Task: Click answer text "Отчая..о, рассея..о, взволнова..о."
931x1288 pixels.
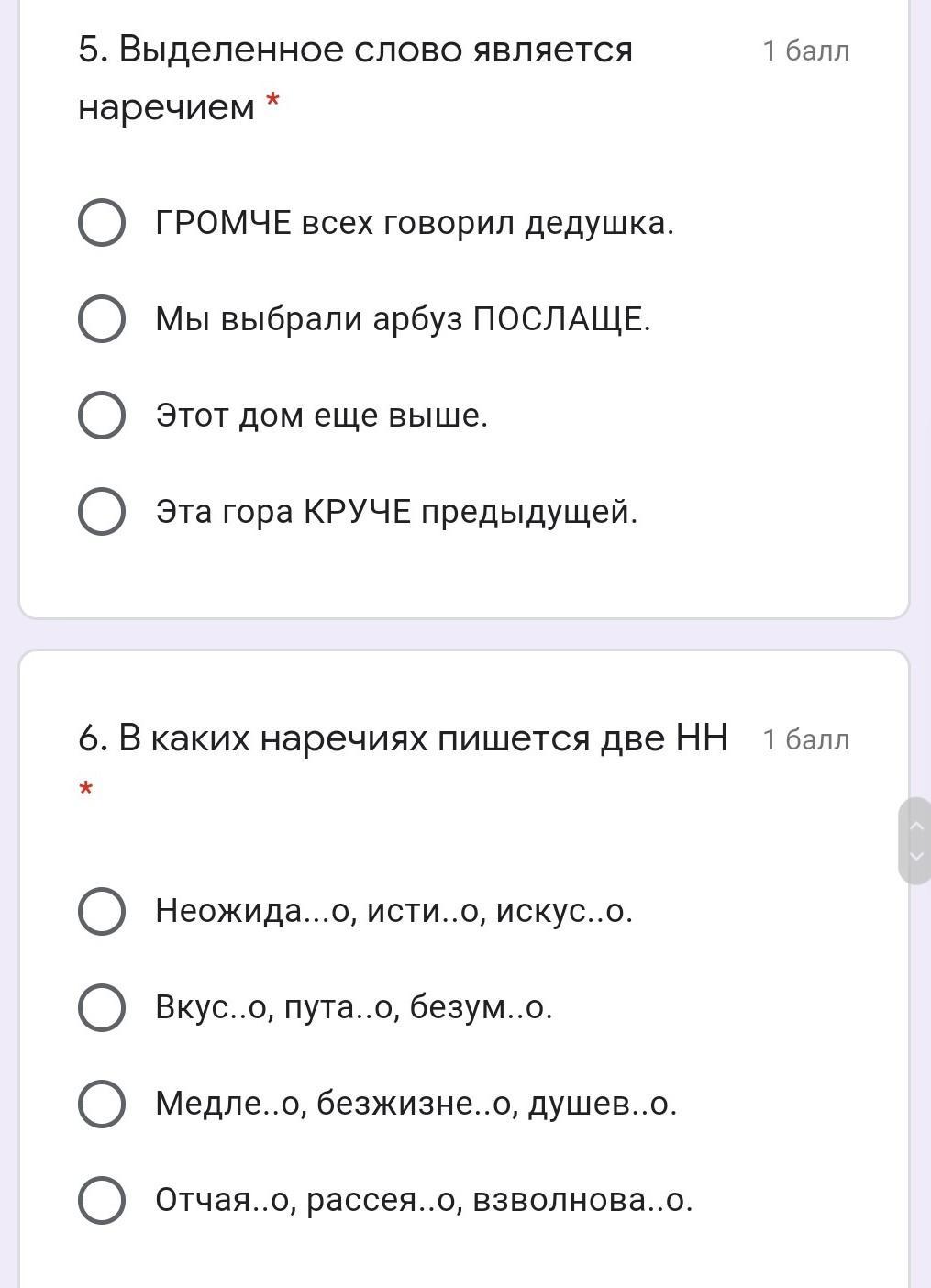Action: 424,1200
